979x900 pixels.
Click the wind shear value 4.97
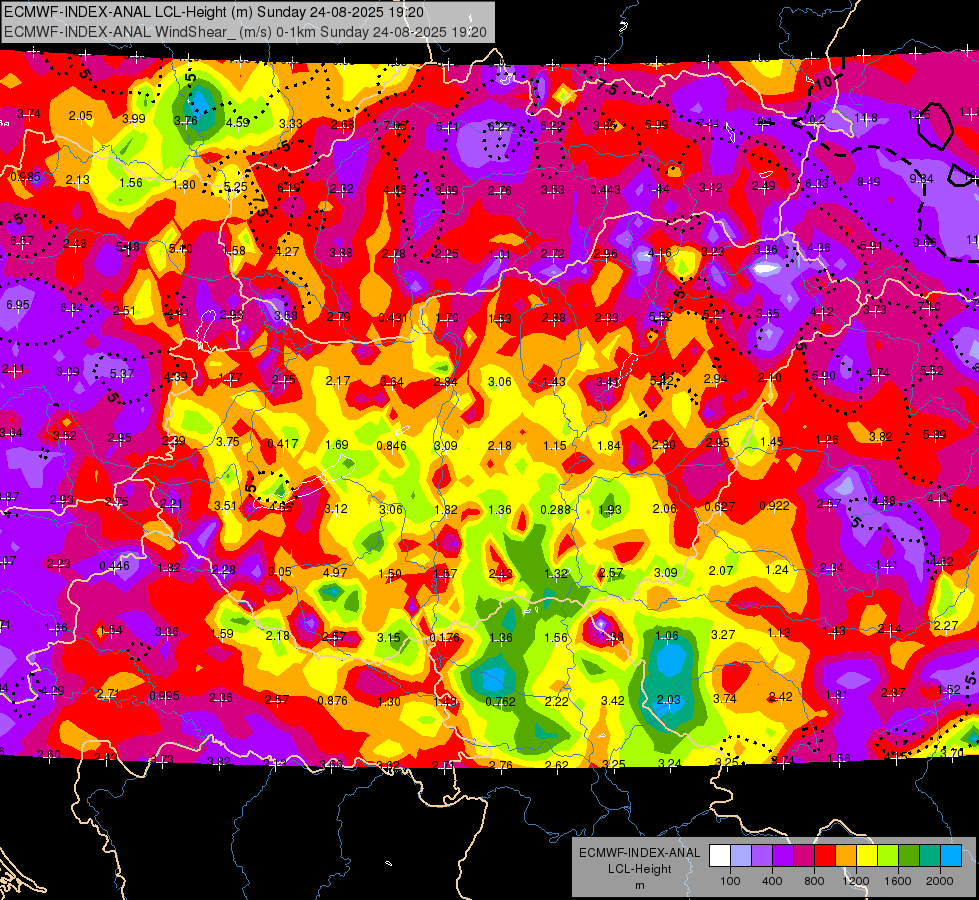(x=335, y=573)
